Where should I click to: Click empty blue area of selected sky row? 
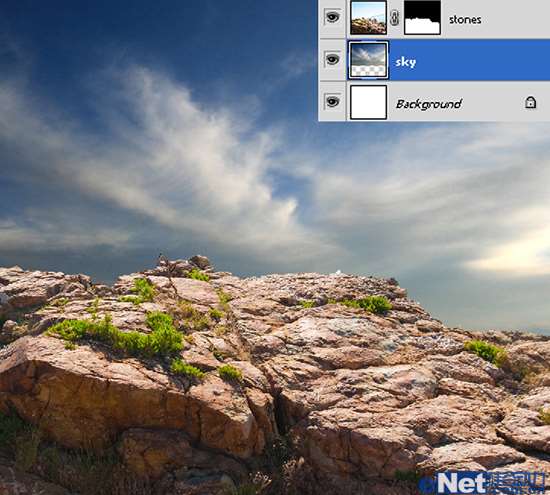click(x=484, y=60)
